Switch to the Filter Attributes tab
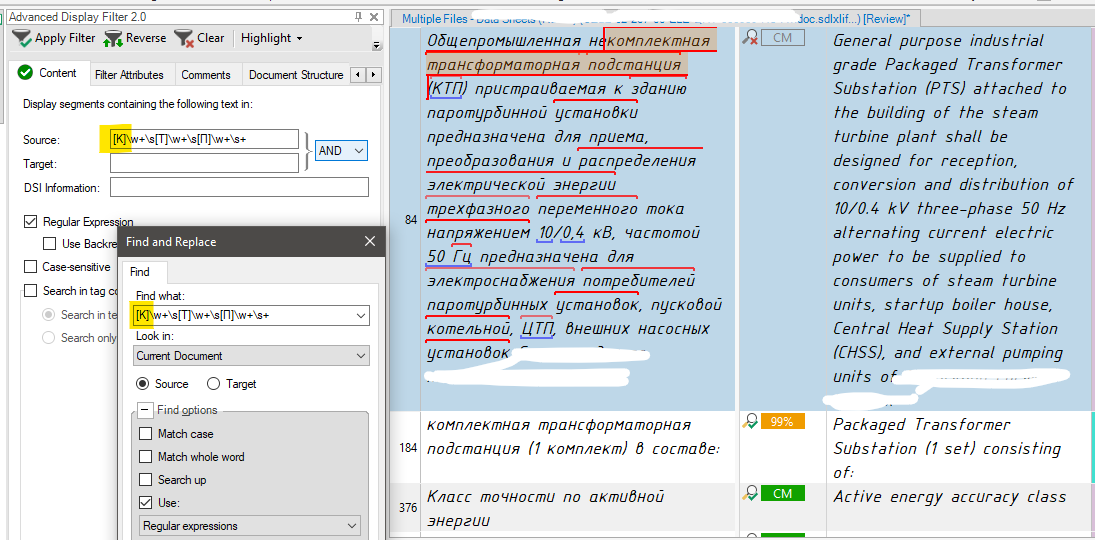The width and height of the screenshot is (1095, 540). [x=129, y=75]
